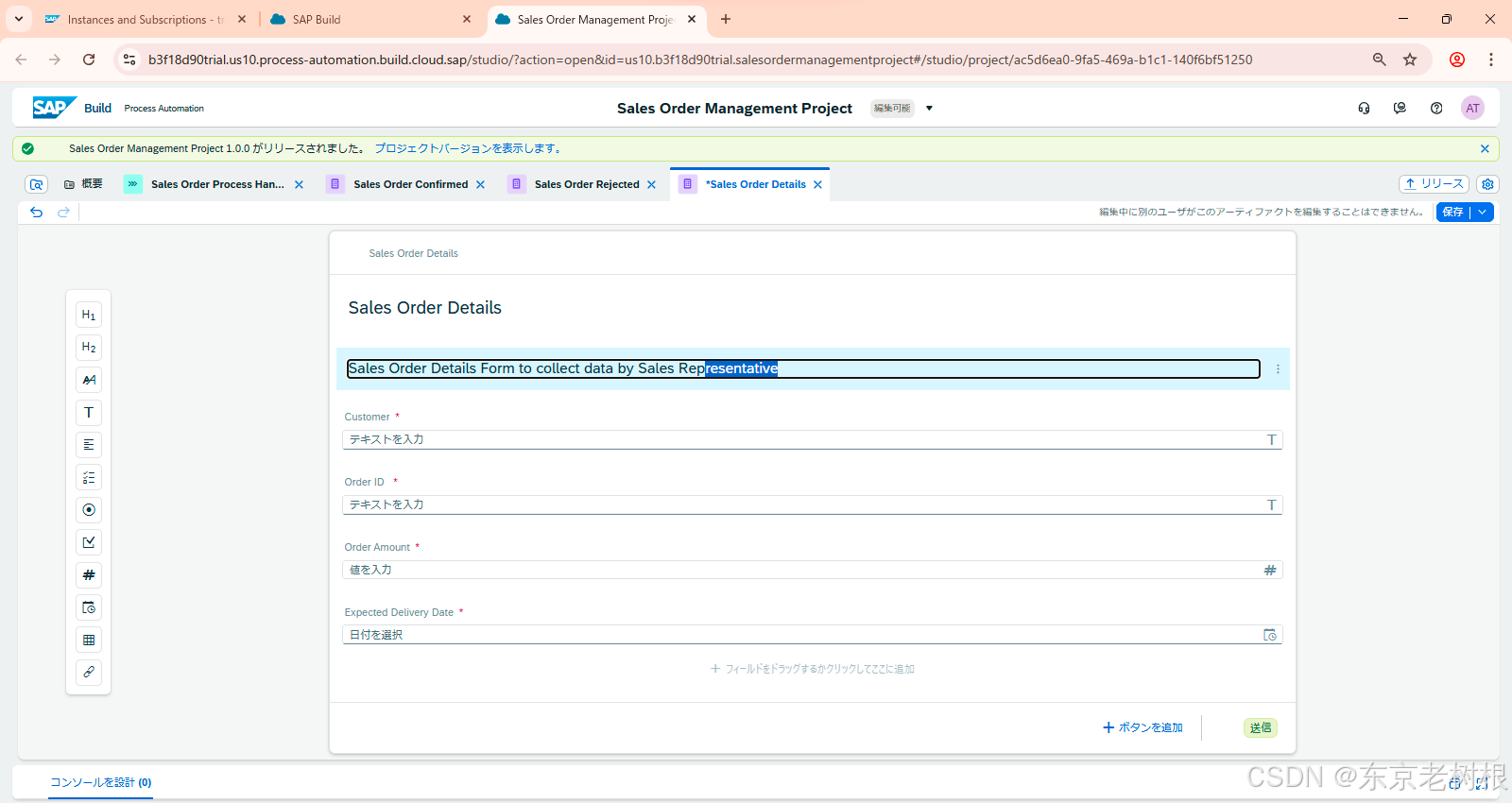This screenshot has height=803, width=1512.
Task: Add a Headline 2 element
Action: [x=89, y=348]
